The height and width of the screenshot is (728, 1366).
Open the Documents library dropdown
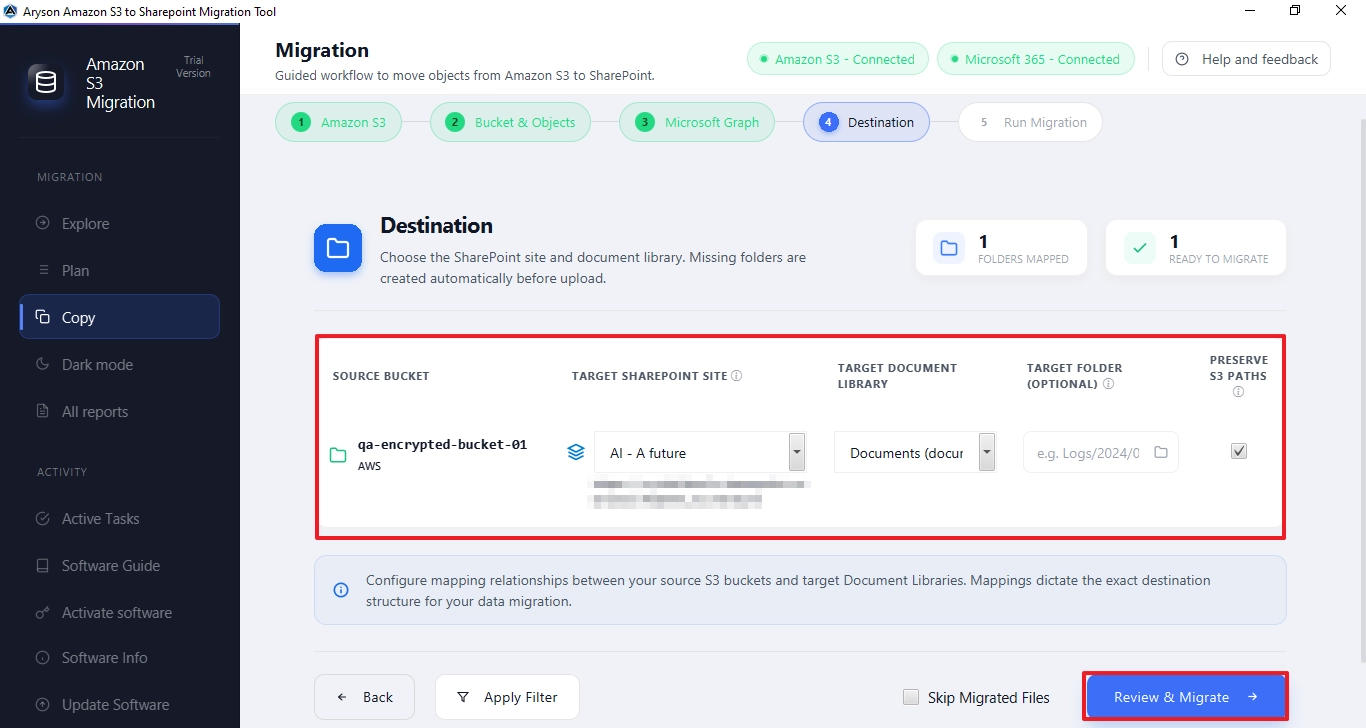point(915,452)
